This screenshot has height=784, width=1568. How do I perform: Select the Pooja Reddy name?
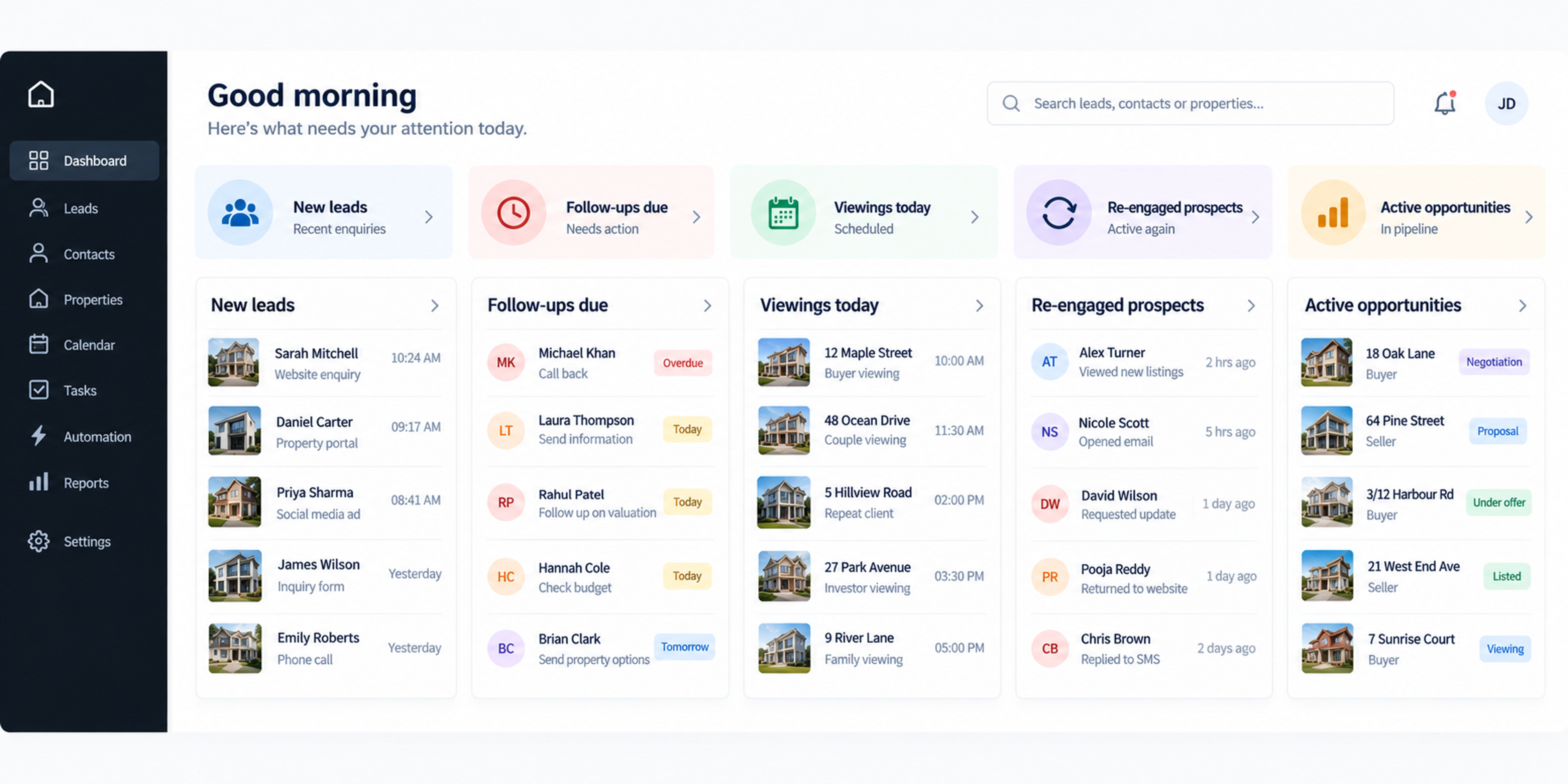(x=1115, y=569)
